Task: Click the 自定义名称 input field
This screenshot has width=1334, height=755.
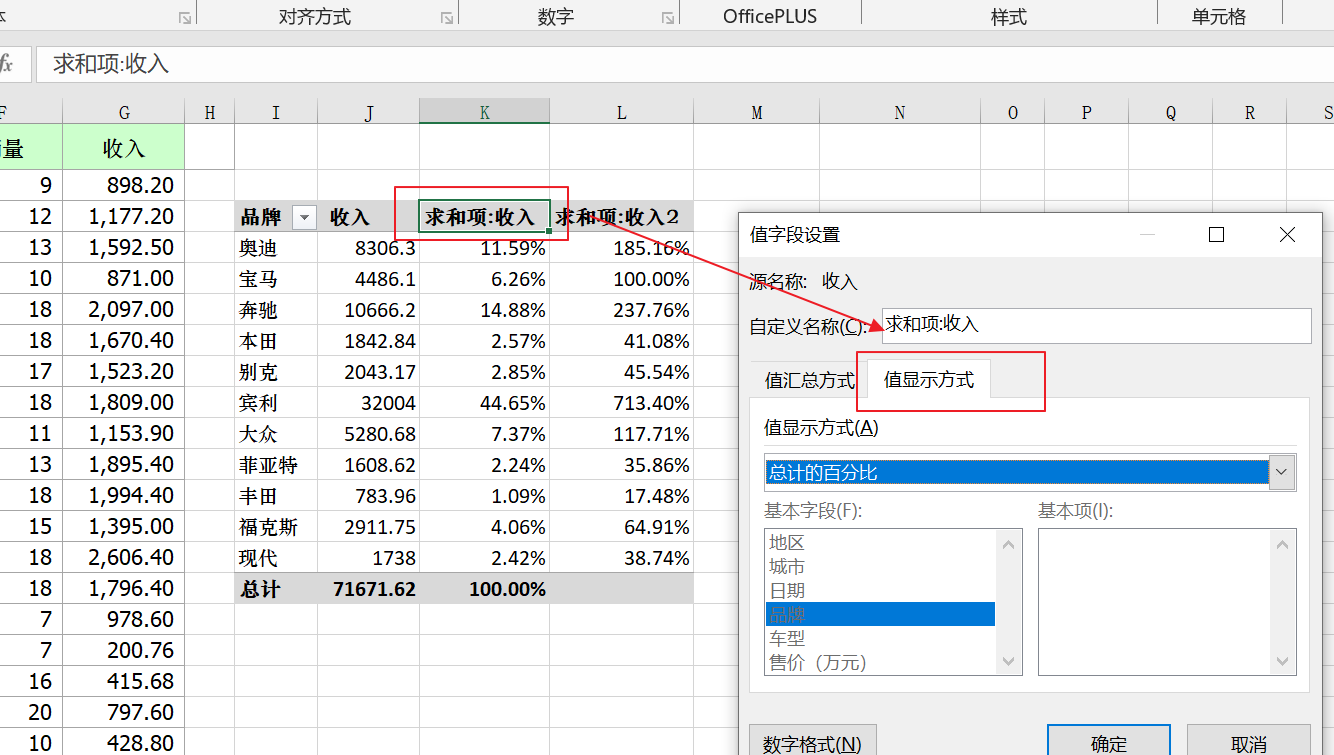Action: [x=1097, y=325]
